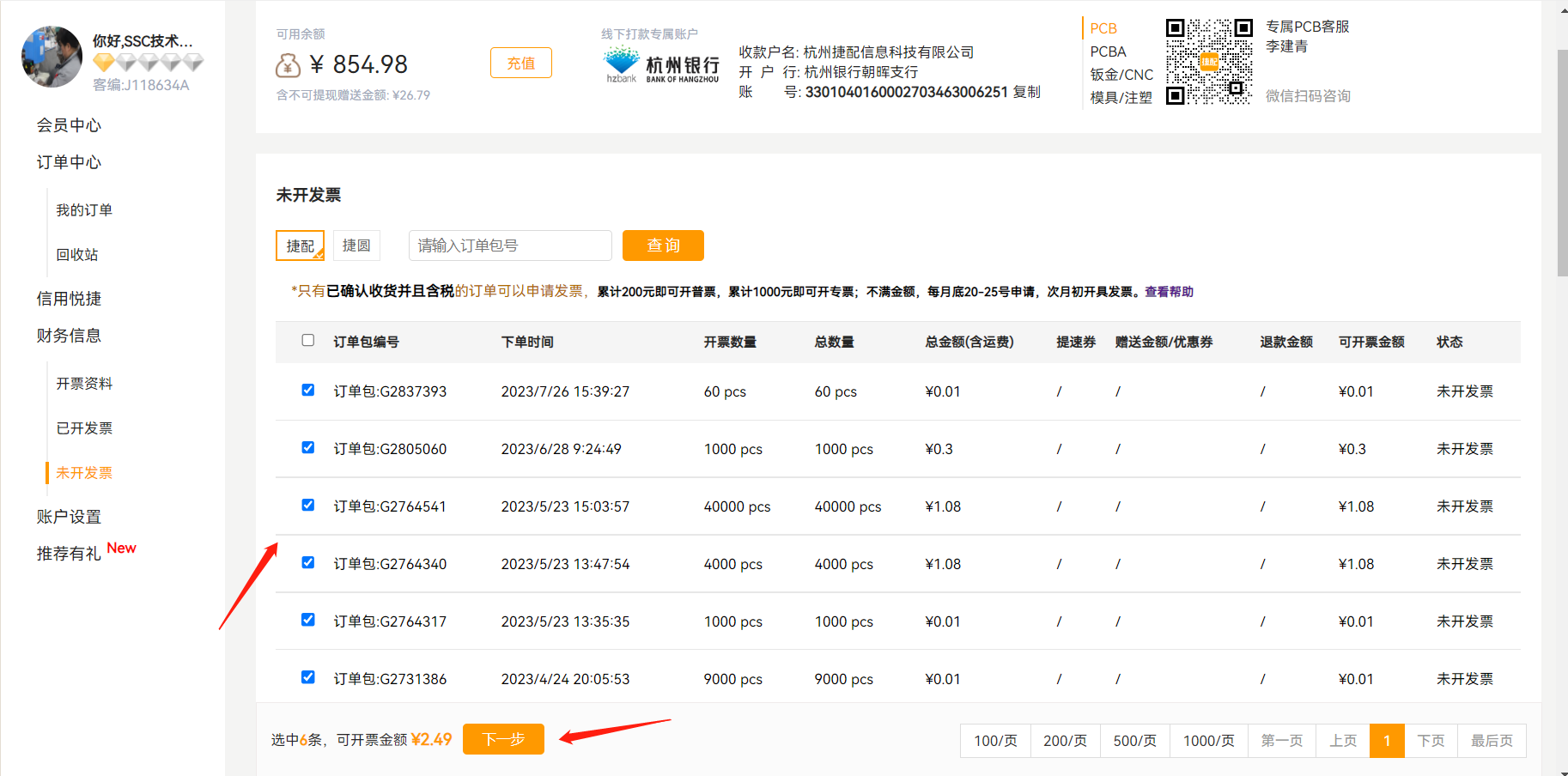This screenshot has height=776, width=1568.
Task: Expand the 订单中心 sidebar section
Action: point(69,162)
